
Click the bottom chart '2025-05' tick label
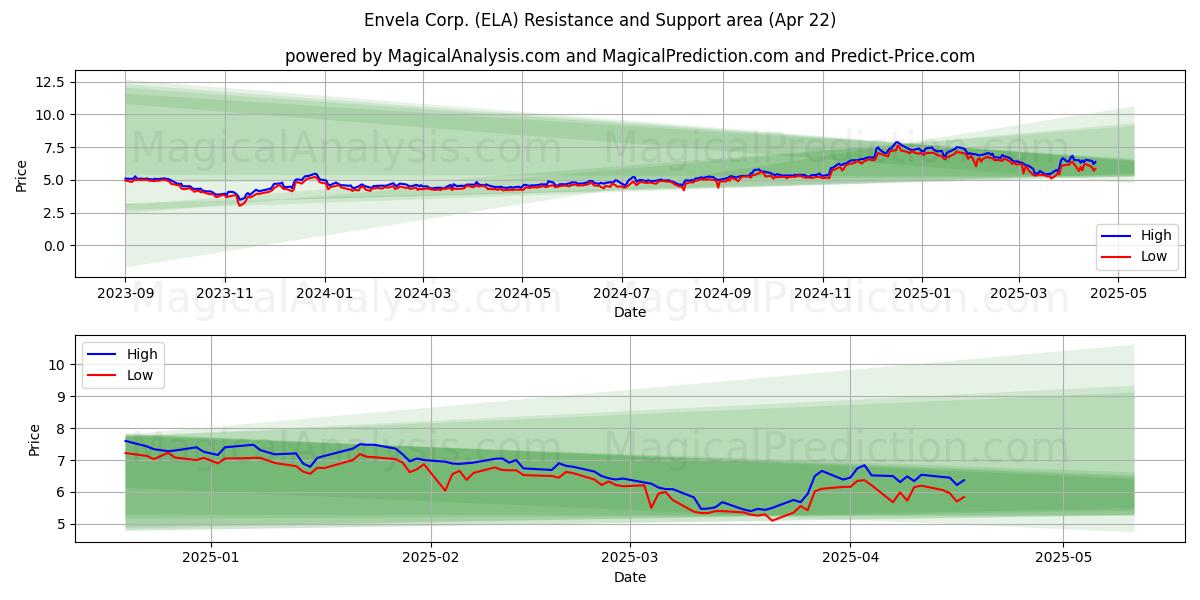pyautogui.click(x=1063, y=558)
